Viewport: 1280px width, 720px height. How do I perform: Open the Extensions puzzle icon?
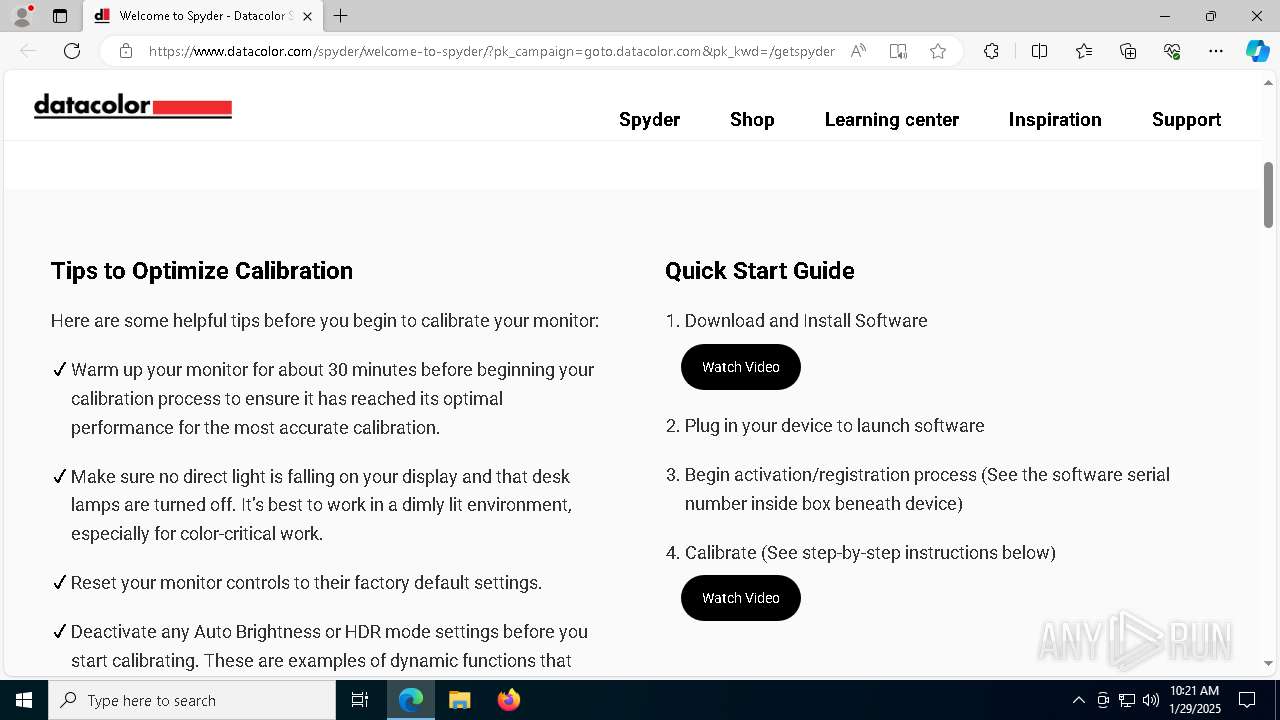coord(991,51)
